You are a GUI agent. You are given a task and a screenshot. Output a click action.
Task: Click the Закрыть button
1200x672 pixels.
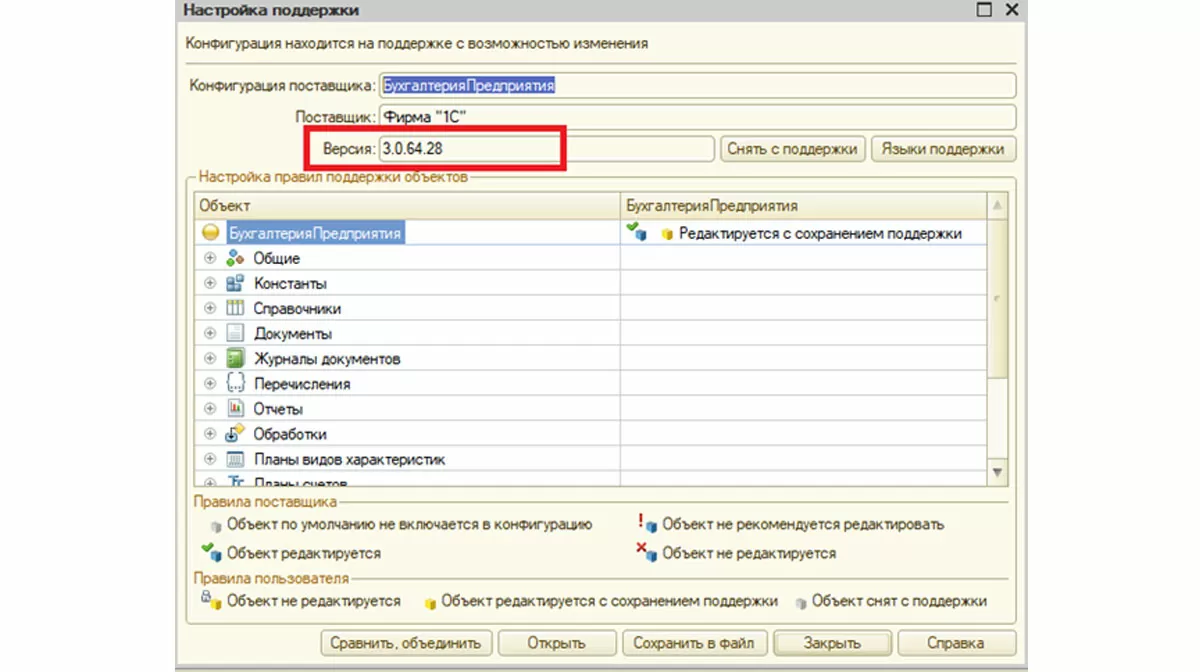[x=832, y=643]
